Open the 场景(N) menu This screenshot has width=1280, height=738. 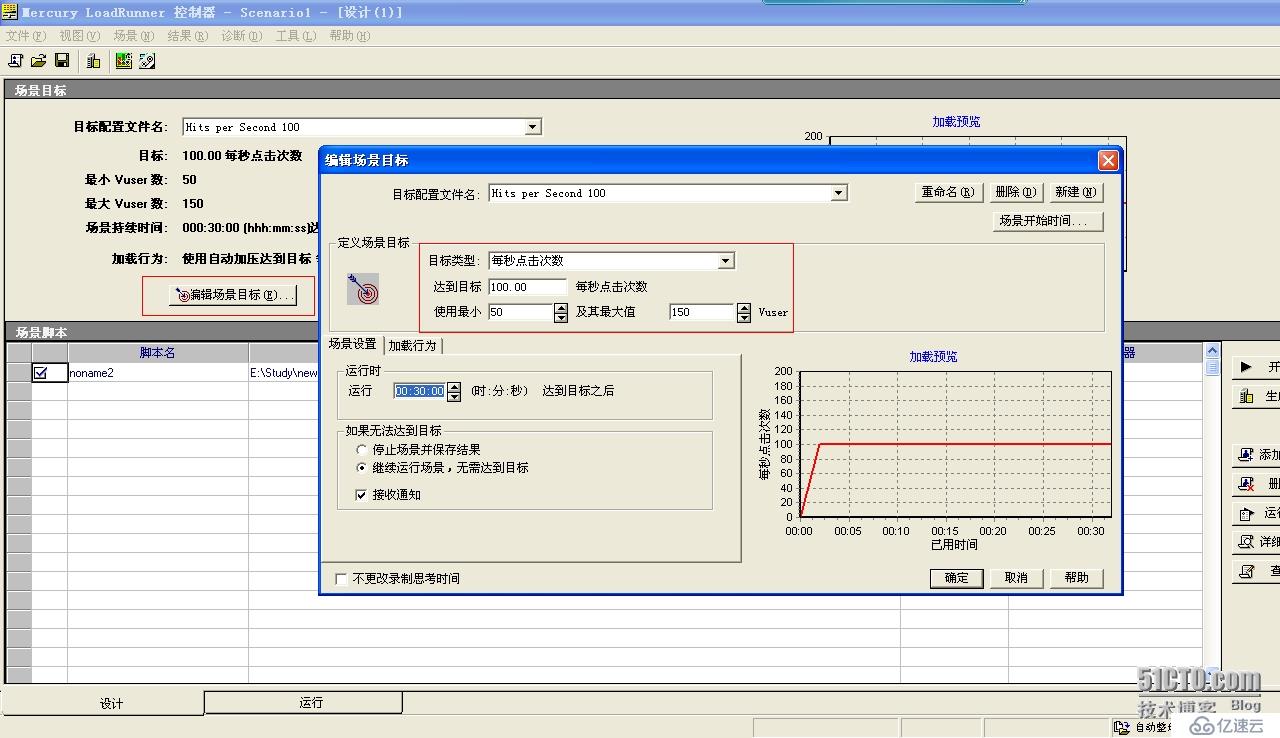point(133,36)
